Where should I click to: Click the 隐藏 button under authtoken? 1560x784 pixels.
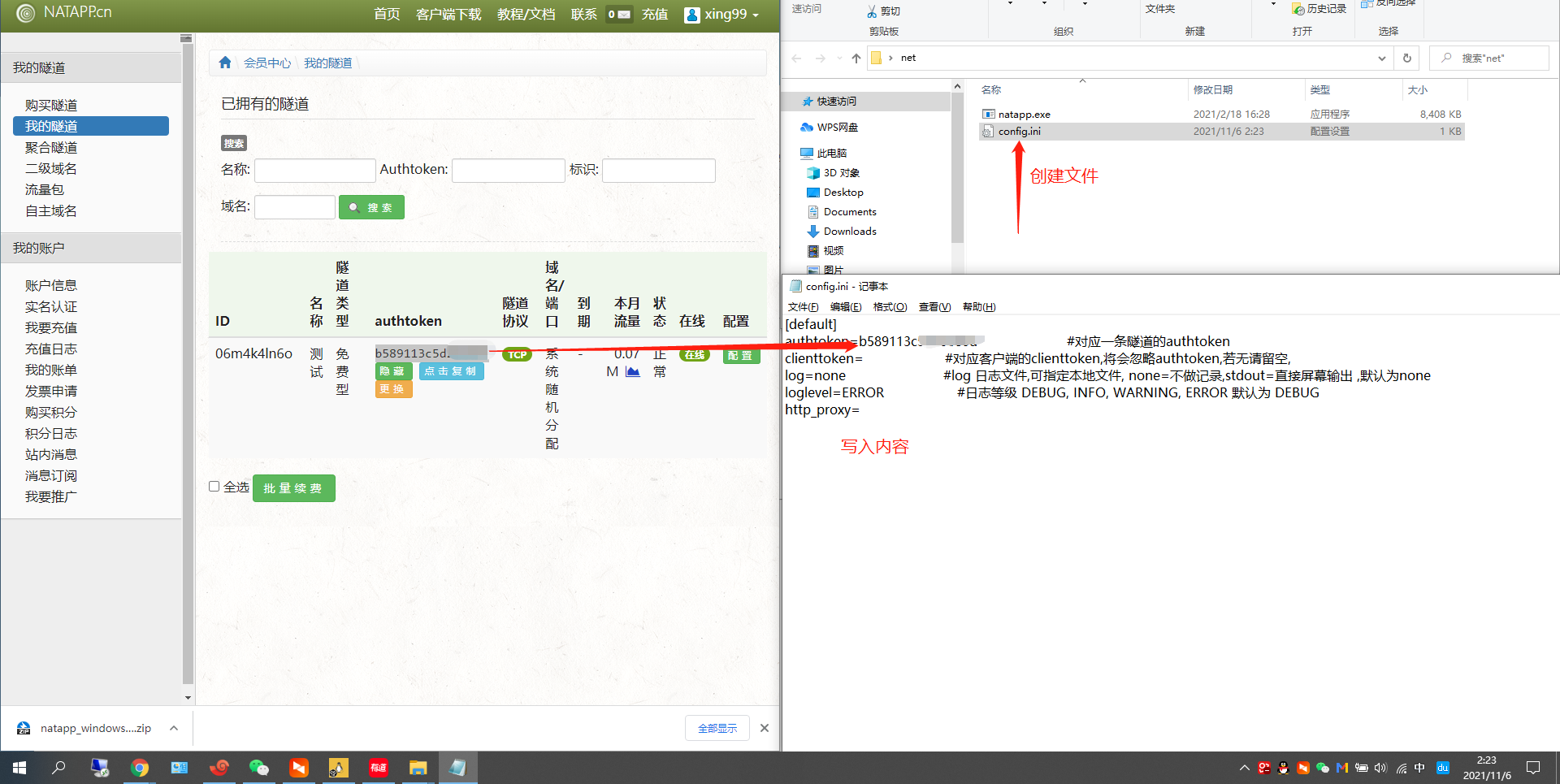[x=393, y=371]
